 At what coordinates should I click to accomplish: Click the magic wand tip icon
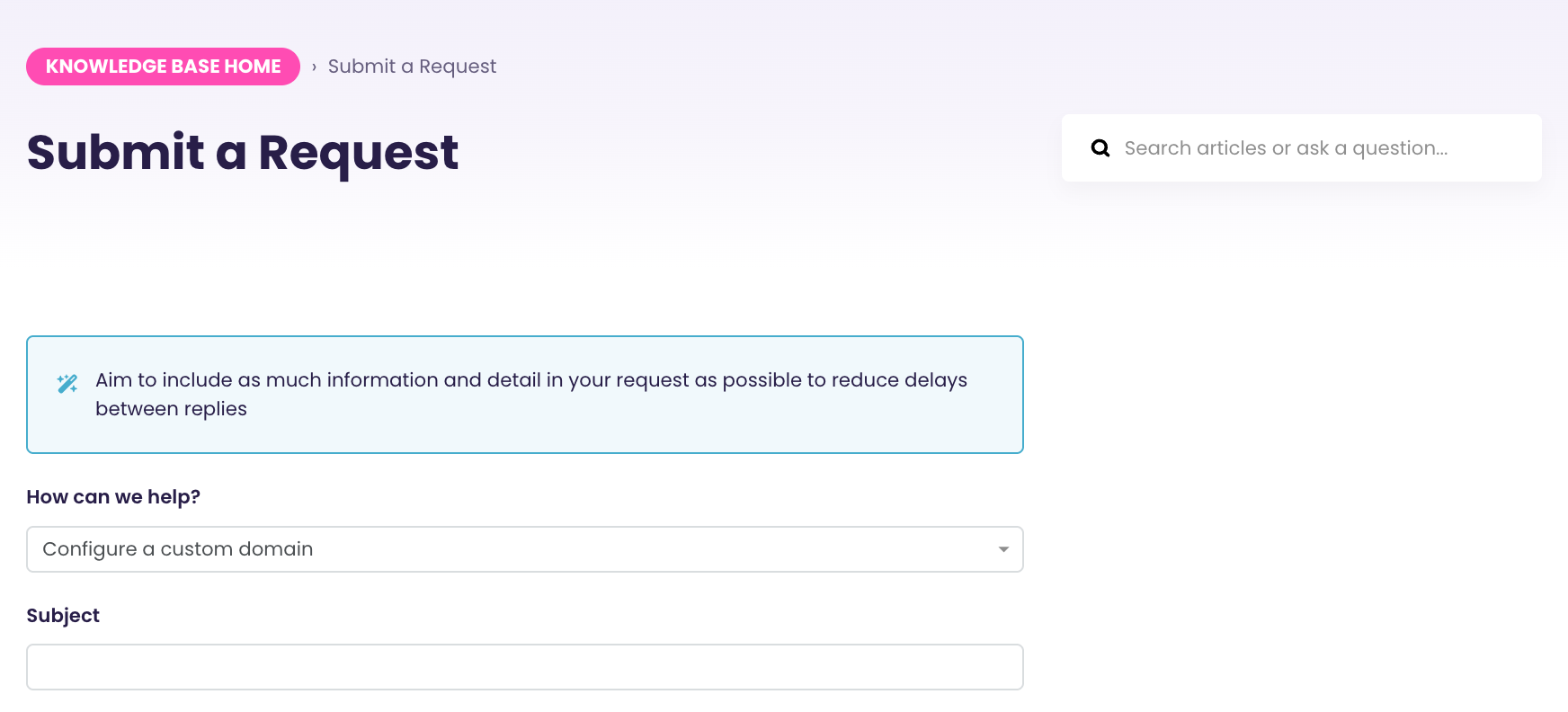(x=67, y=384)
